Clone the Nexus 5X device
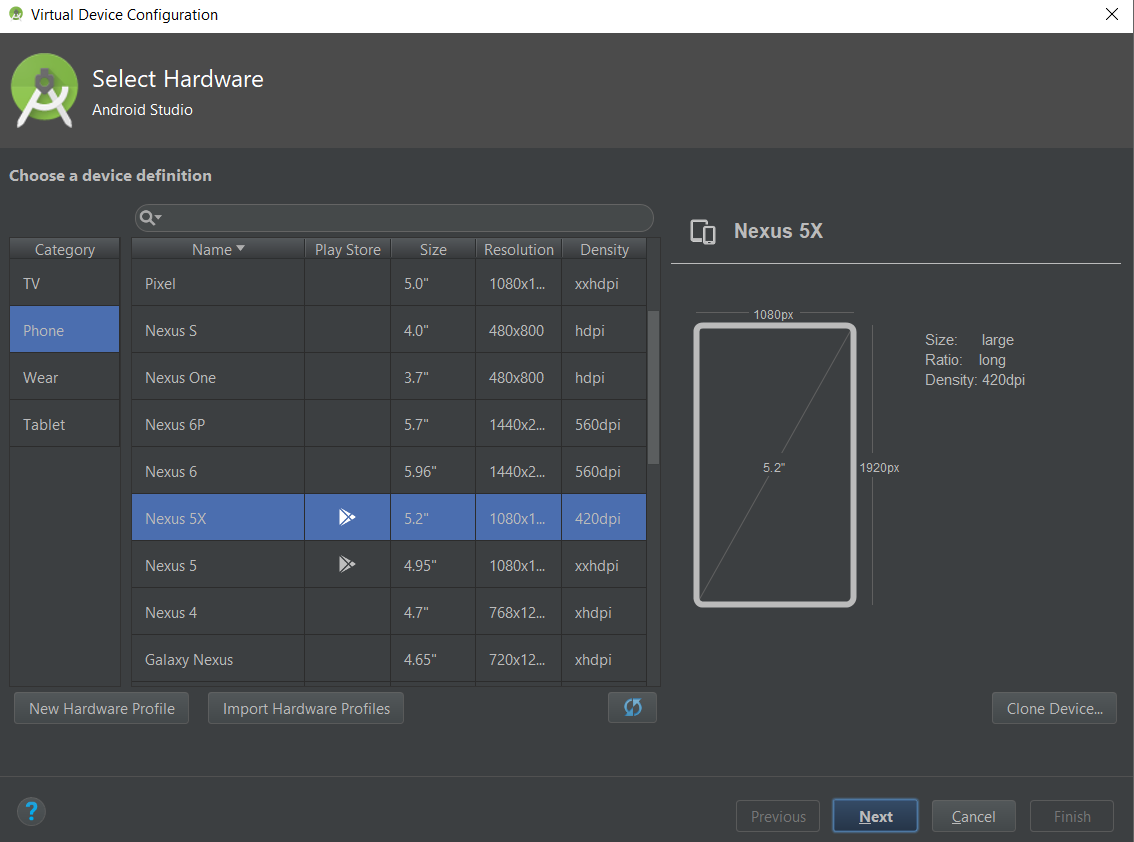Viewport: 1134px width, 842px height. pos(1054,707)
